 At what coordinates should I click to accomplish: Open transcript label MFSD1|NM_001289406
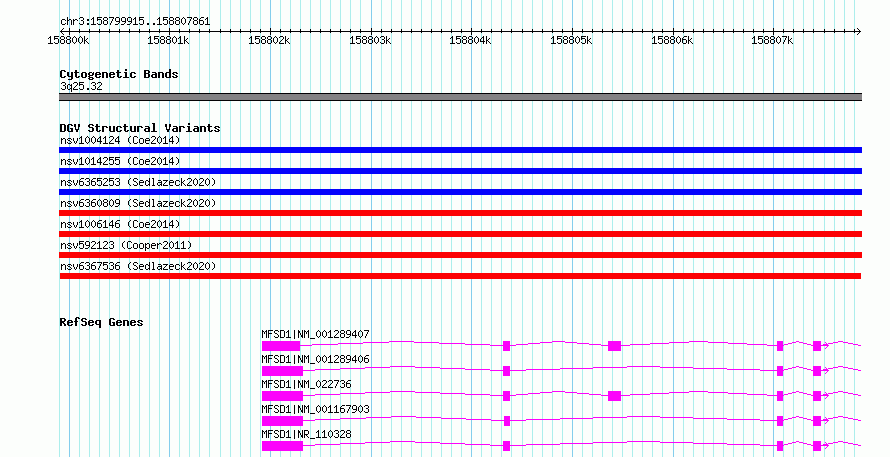coord(315,359)
